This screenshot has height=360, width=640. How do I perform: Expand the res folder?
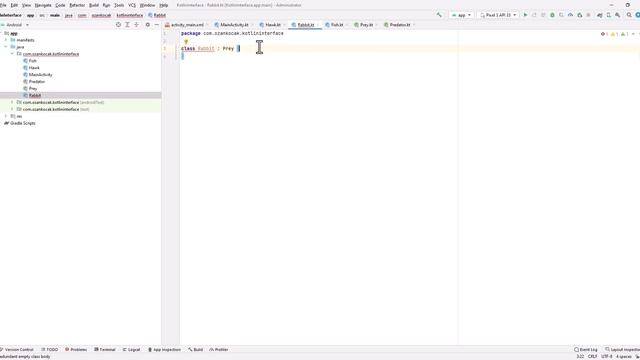coord(6,116)
